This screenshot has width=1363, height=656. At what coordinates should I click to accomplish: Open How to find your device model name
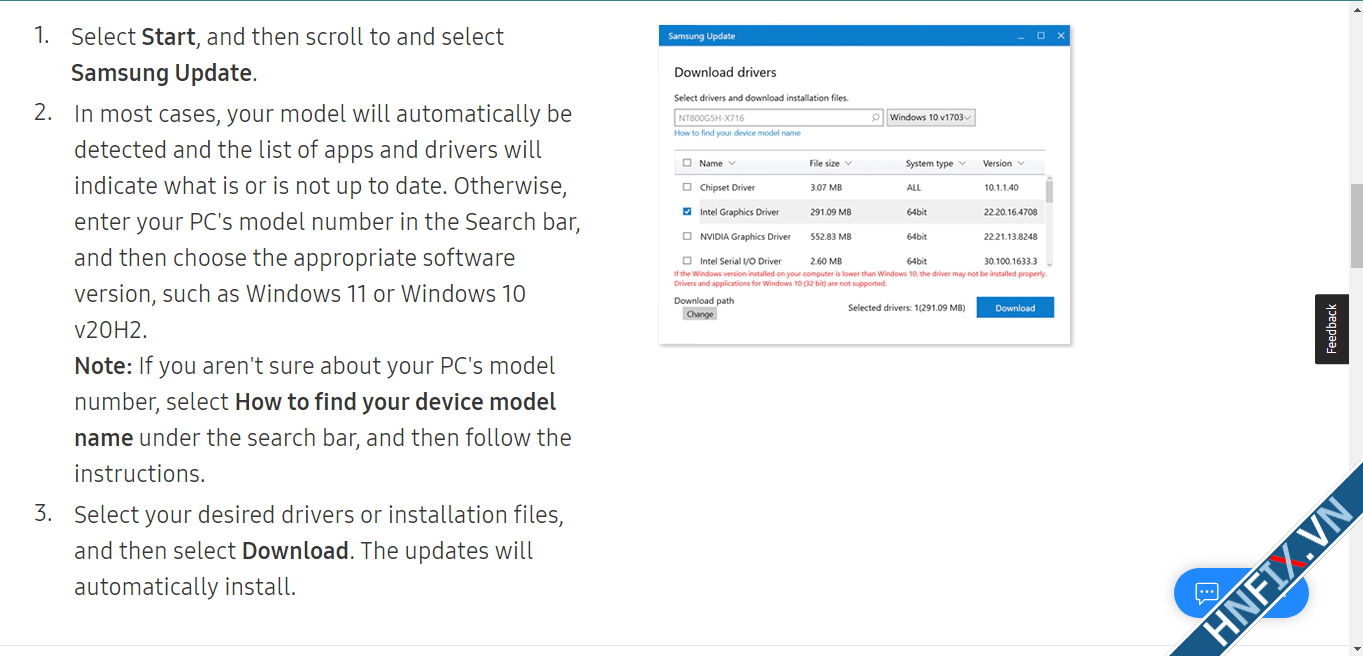737,133
